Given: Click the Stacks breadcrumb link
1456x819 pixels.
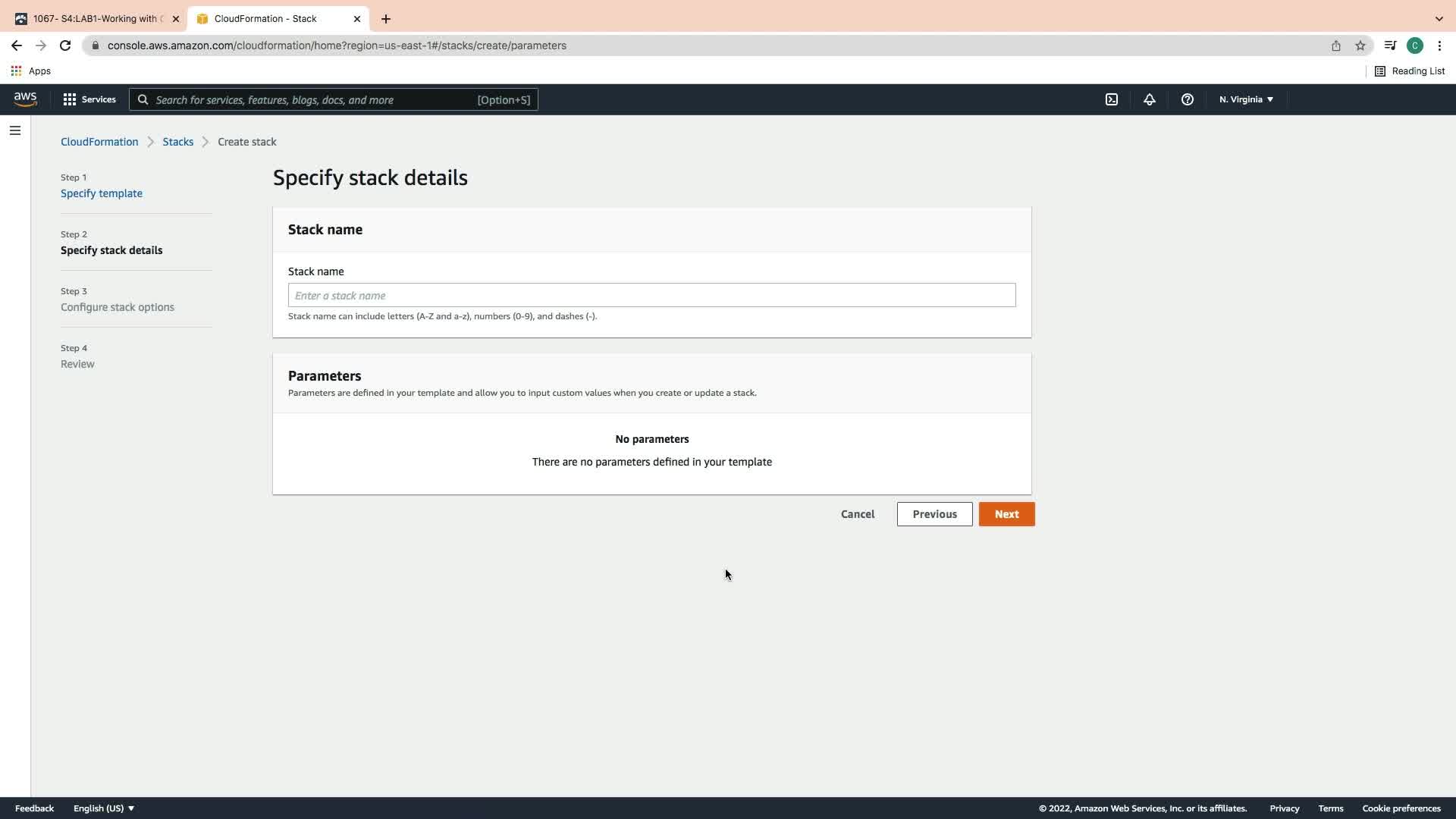Looking at the screenshot, I should pyautogui.click(x=177, y=142).
